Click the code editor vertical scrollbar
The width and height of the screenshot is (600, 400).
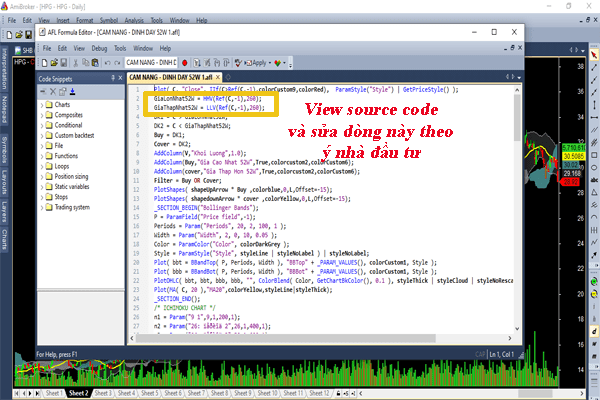point(517,117)
